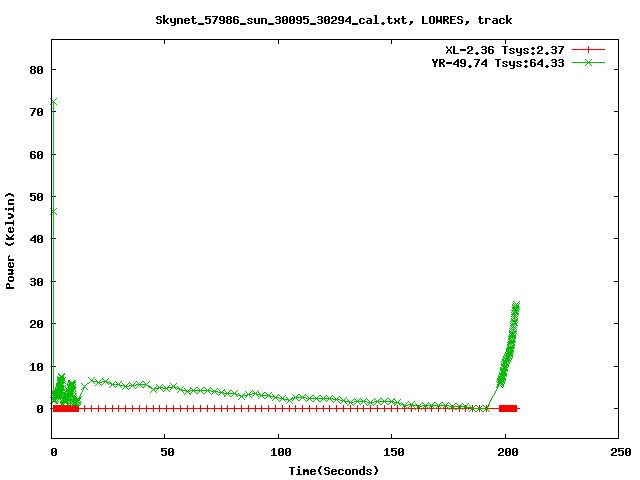
Task: Click the y-axis tick label 30
Action: click(x=36, y=282)
